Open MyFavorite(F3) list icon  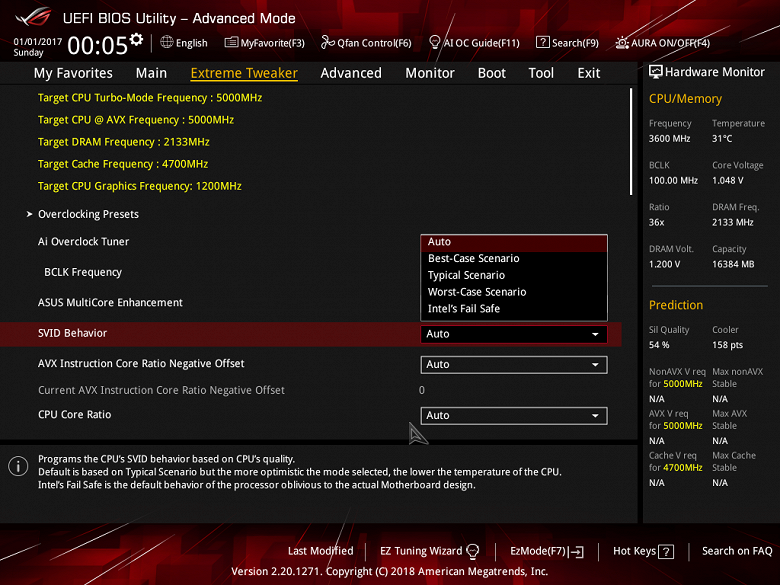pos(231,42)
